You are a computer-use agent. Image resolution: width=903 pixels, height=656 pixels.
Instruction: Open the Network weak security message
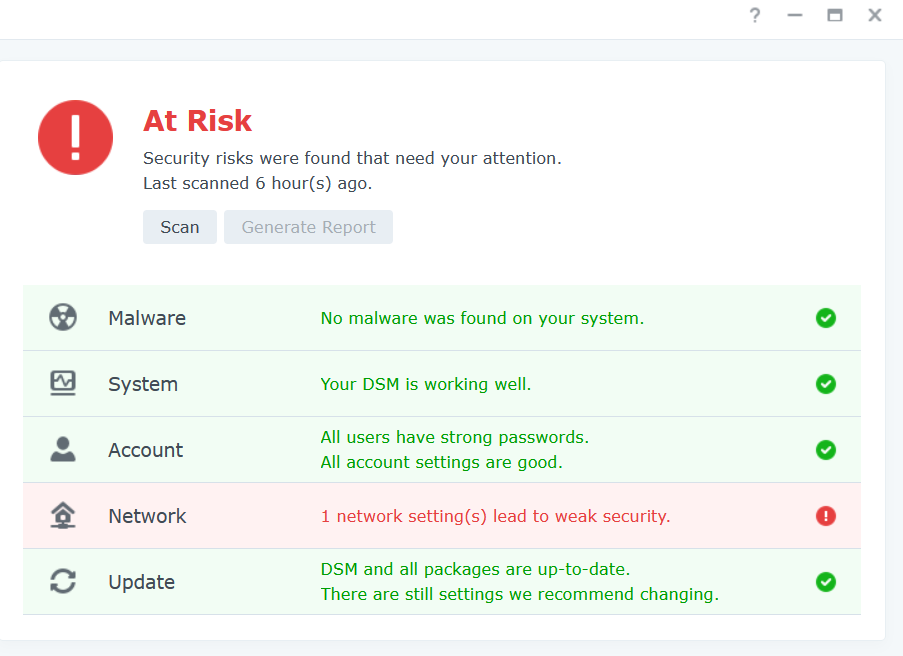495,516
